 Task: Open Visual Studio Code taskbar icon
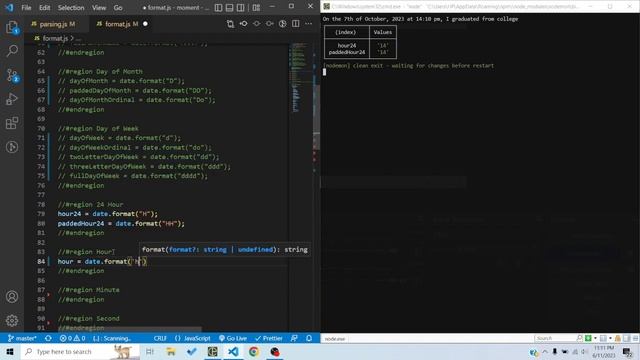coord(233,351)
